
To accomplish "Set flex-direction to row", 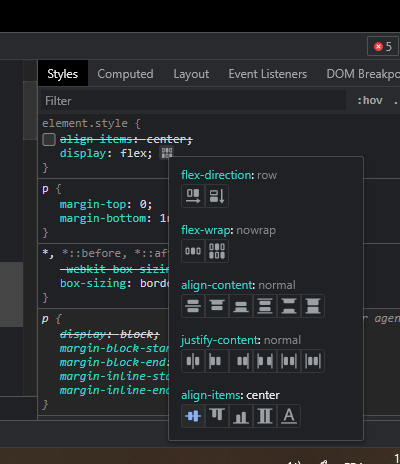I will [x=193, y=196].
